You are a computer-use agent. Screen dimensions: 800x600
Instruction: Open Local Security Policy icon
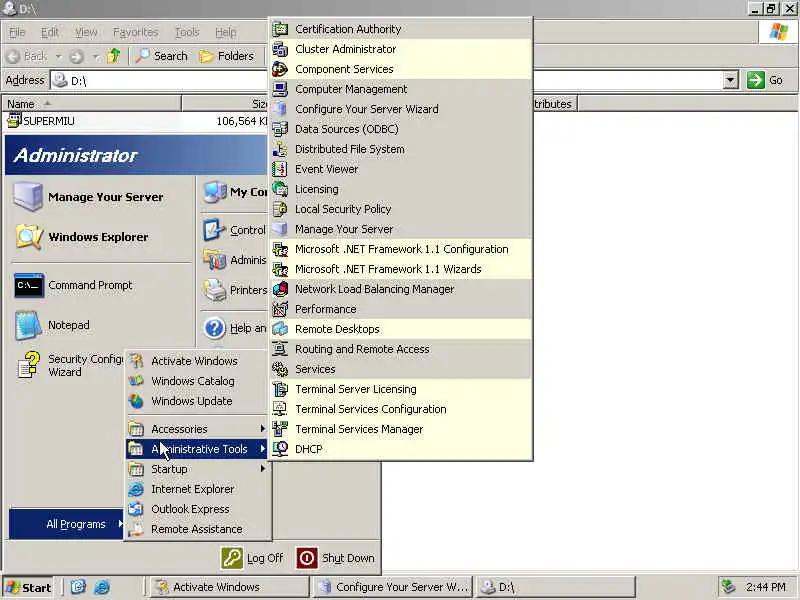280,209
